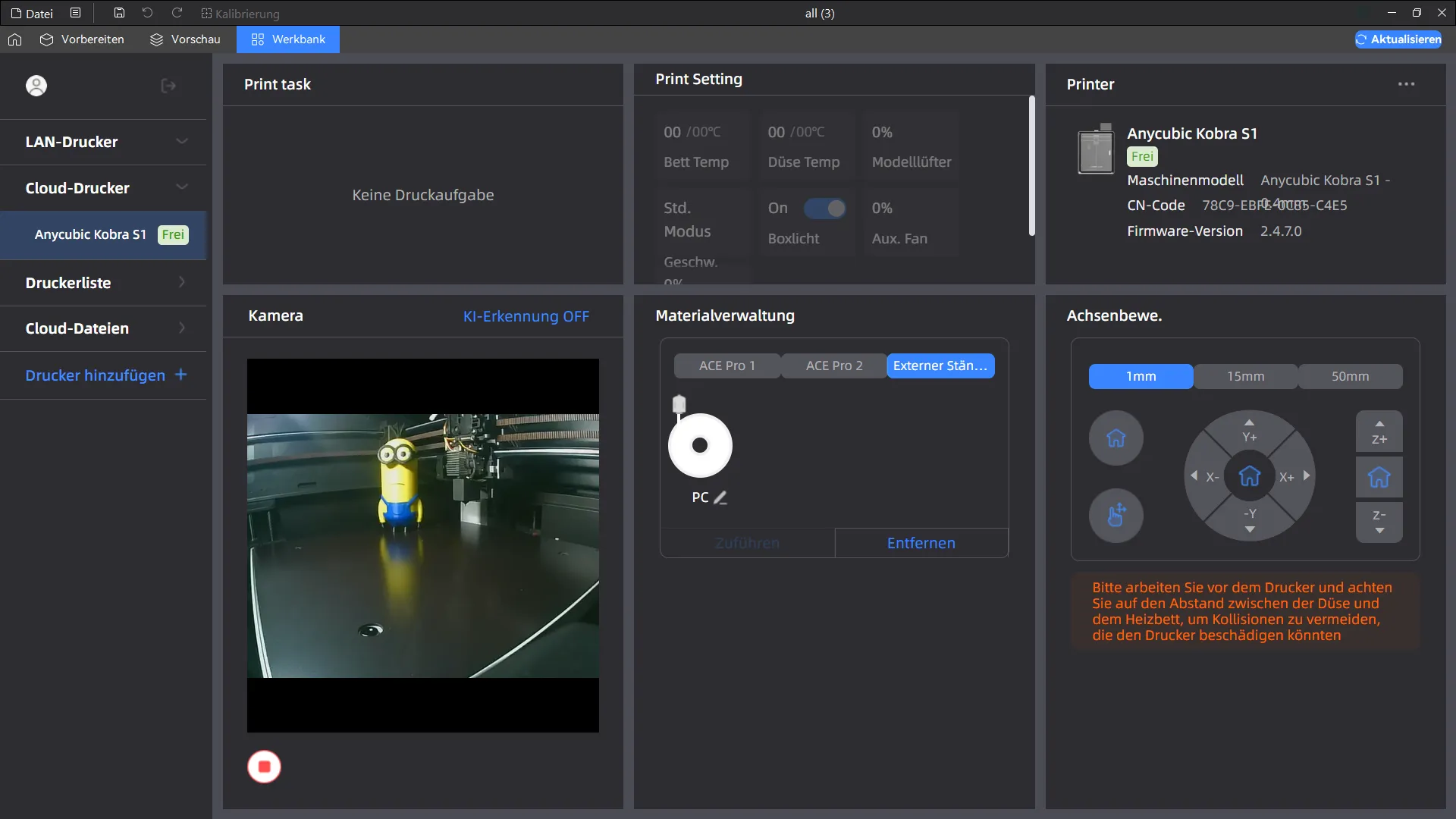Switch to the ACE Pro 2 tab
Screen dimensions: 1456x819
[833, 366]
